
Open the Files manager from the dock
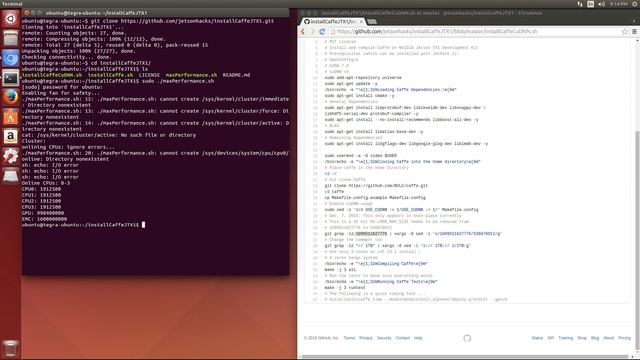pyautogui.click(x=11, y=39)
